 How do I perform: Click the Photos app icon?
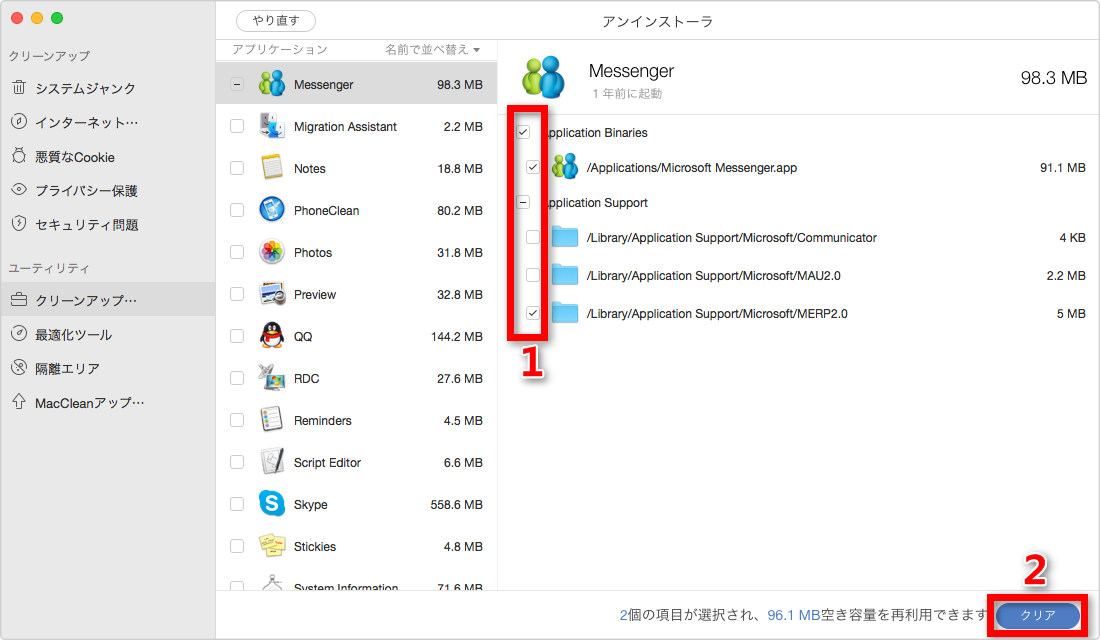point(271,252)
